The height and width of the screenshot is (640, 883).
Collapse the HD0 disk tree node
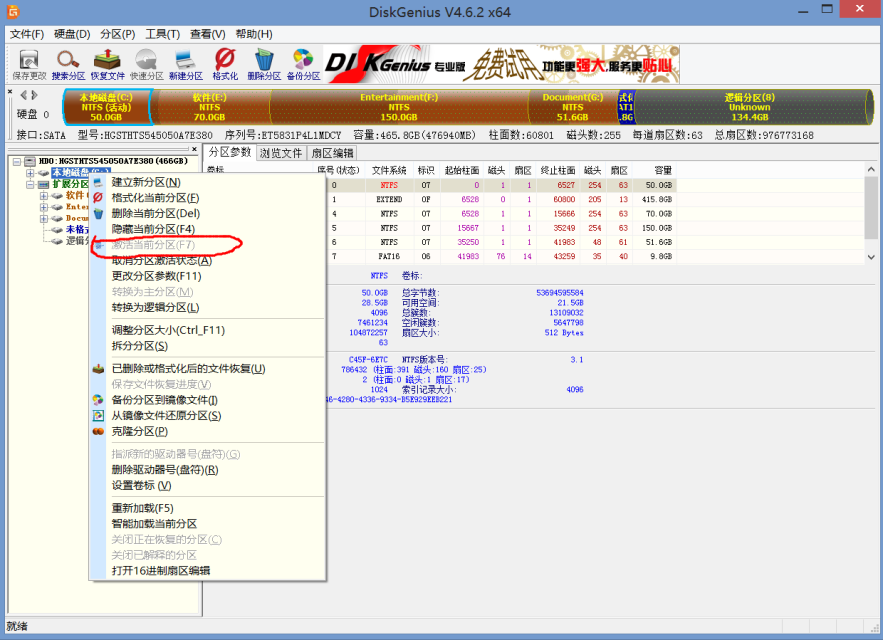pyautogui.click(x=15, y=161)
